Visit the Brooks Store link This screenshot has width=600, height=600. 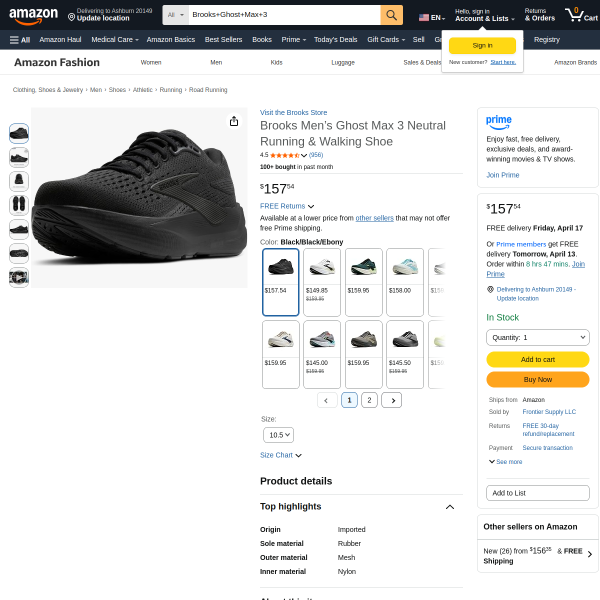click(293, 112)
